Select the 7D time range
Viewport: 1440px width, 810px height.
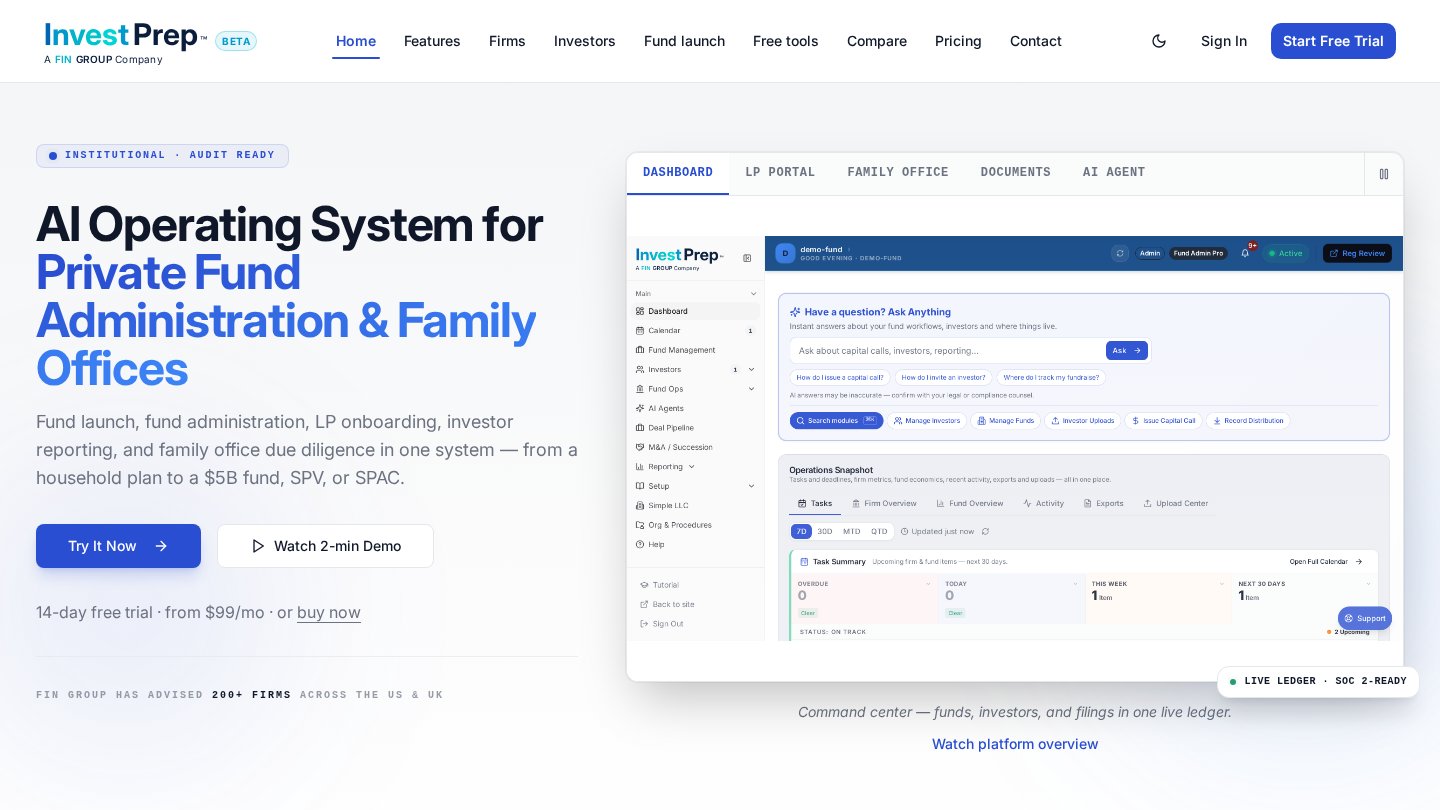coord(801,532)
